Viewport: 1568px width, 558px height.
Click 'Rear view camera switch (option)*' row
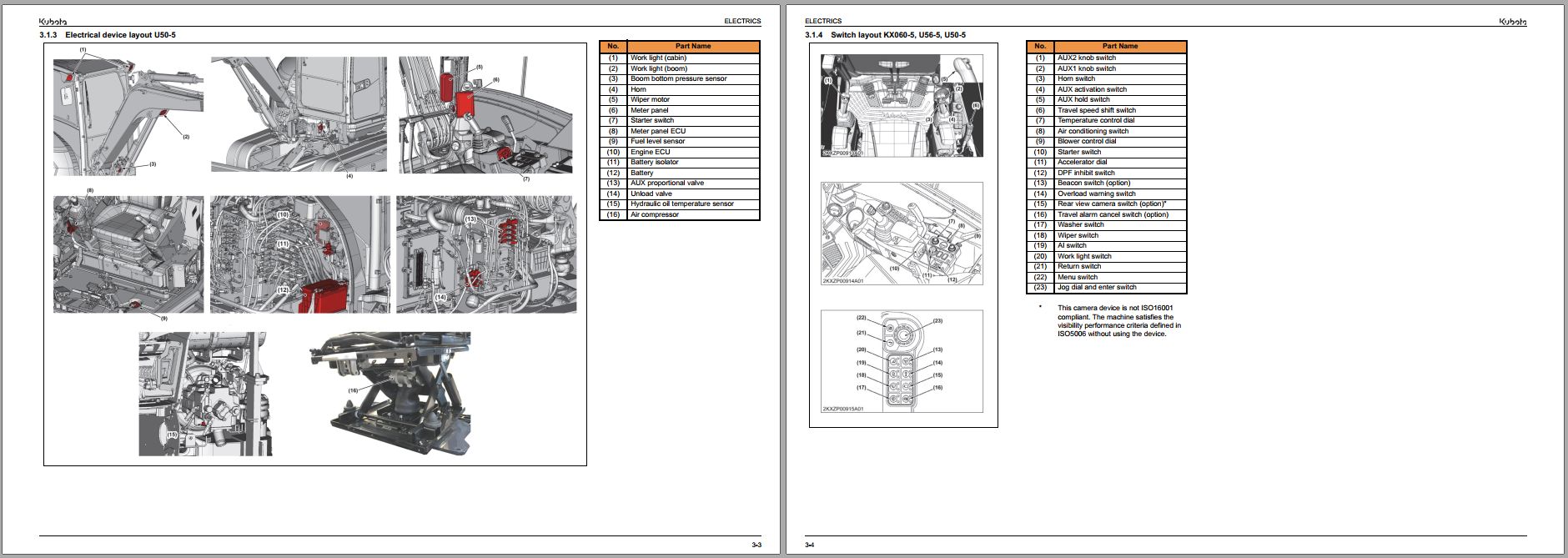point(1107,204)
